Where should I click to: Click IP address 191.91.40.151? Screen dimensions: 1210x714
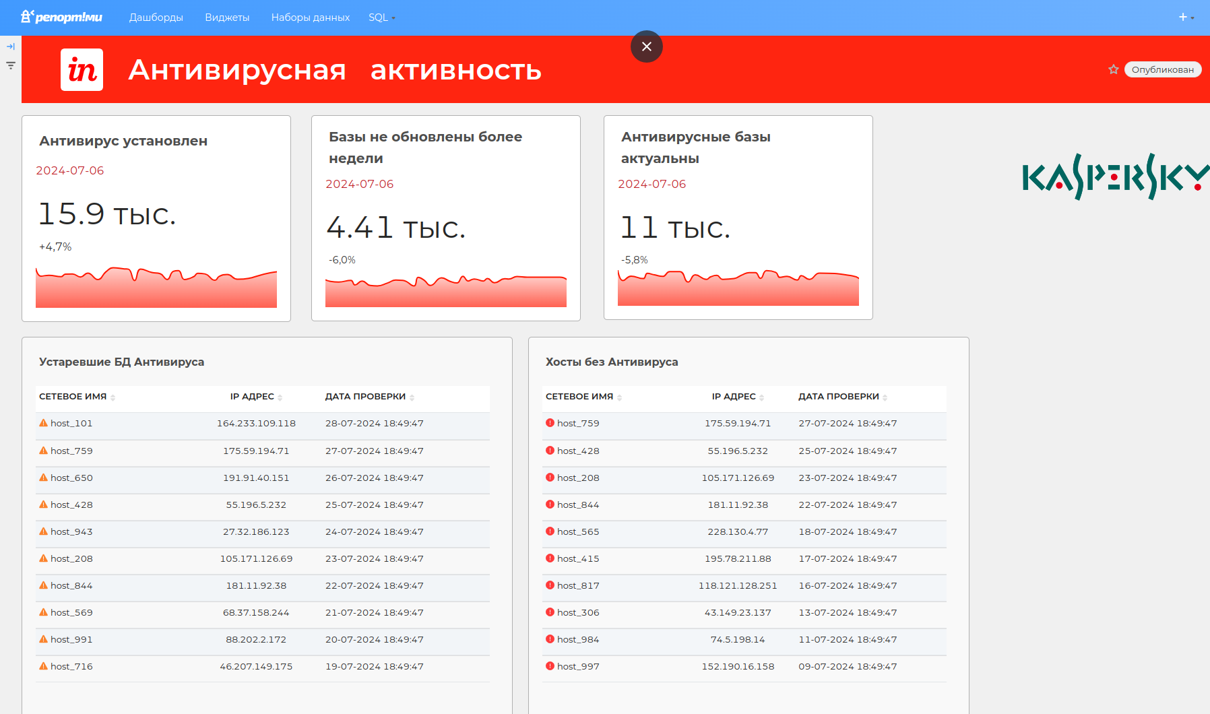pos(256,478)
